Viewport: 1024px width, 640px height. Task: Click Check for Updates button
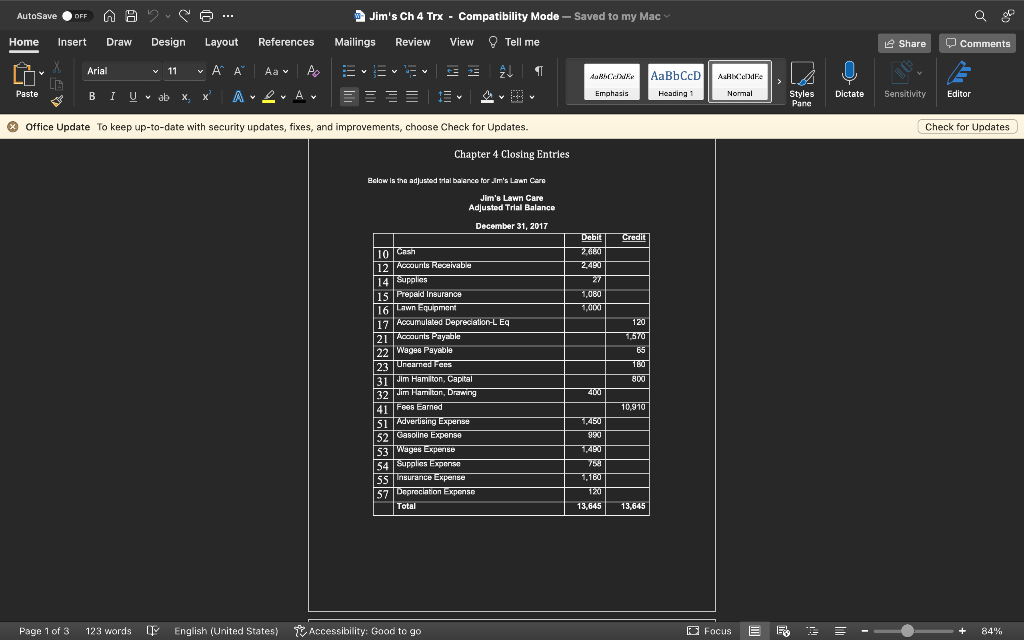click(967, 127)
